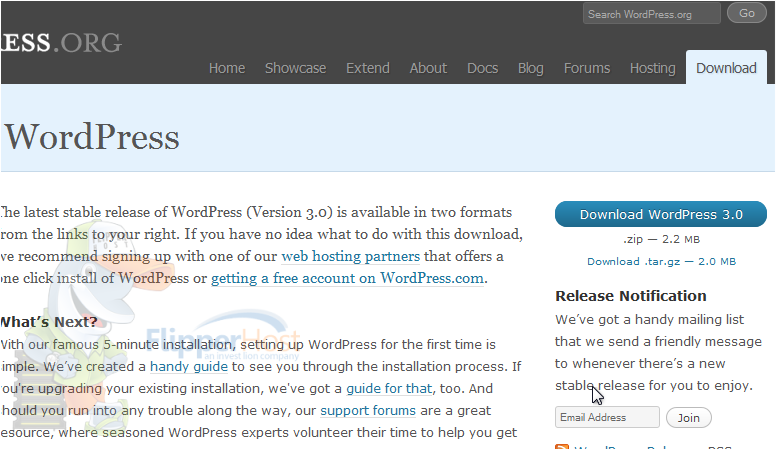Viewport: 776px width, 450px height.
Task: Navigate to the Blog page
Action: tap(531, 68)
